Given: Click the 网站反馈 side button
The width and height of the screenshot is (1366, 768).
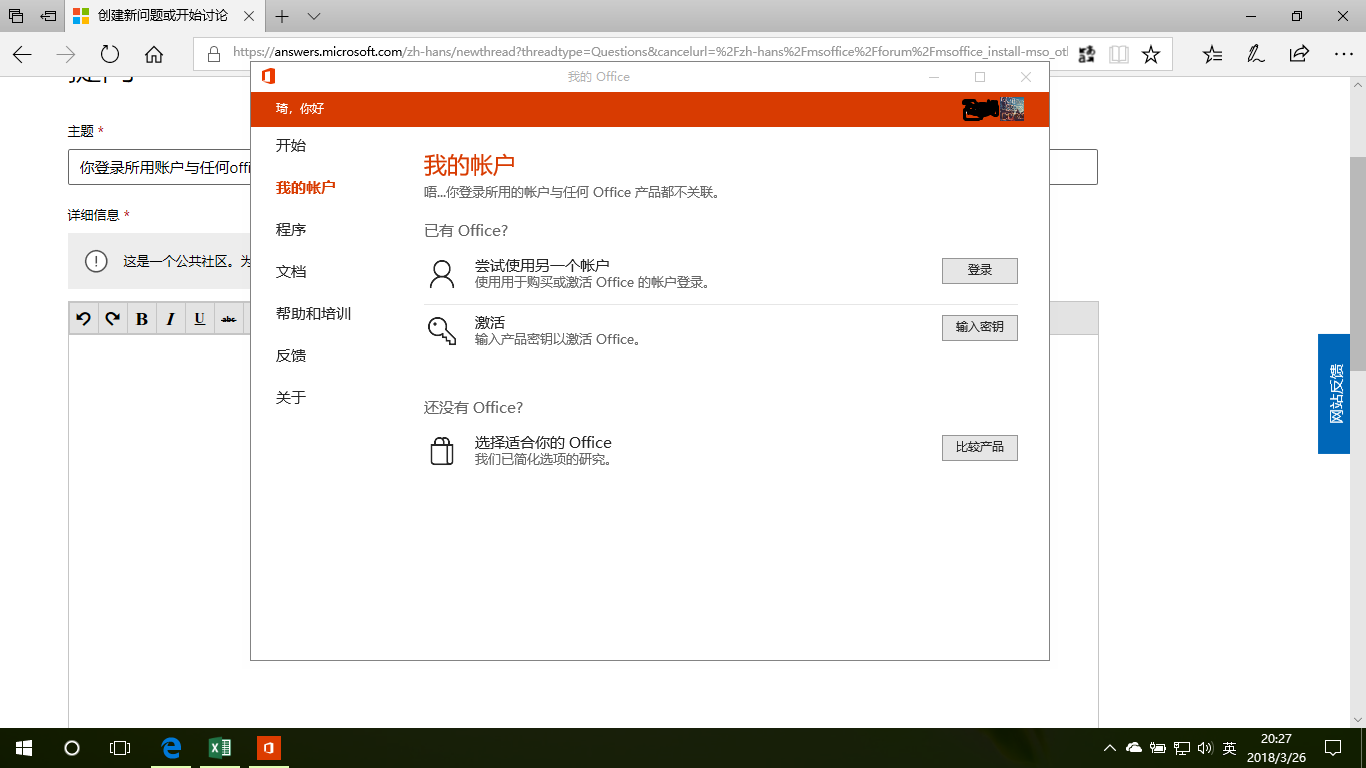Looking at the screenshot, I should [1334, 394].
